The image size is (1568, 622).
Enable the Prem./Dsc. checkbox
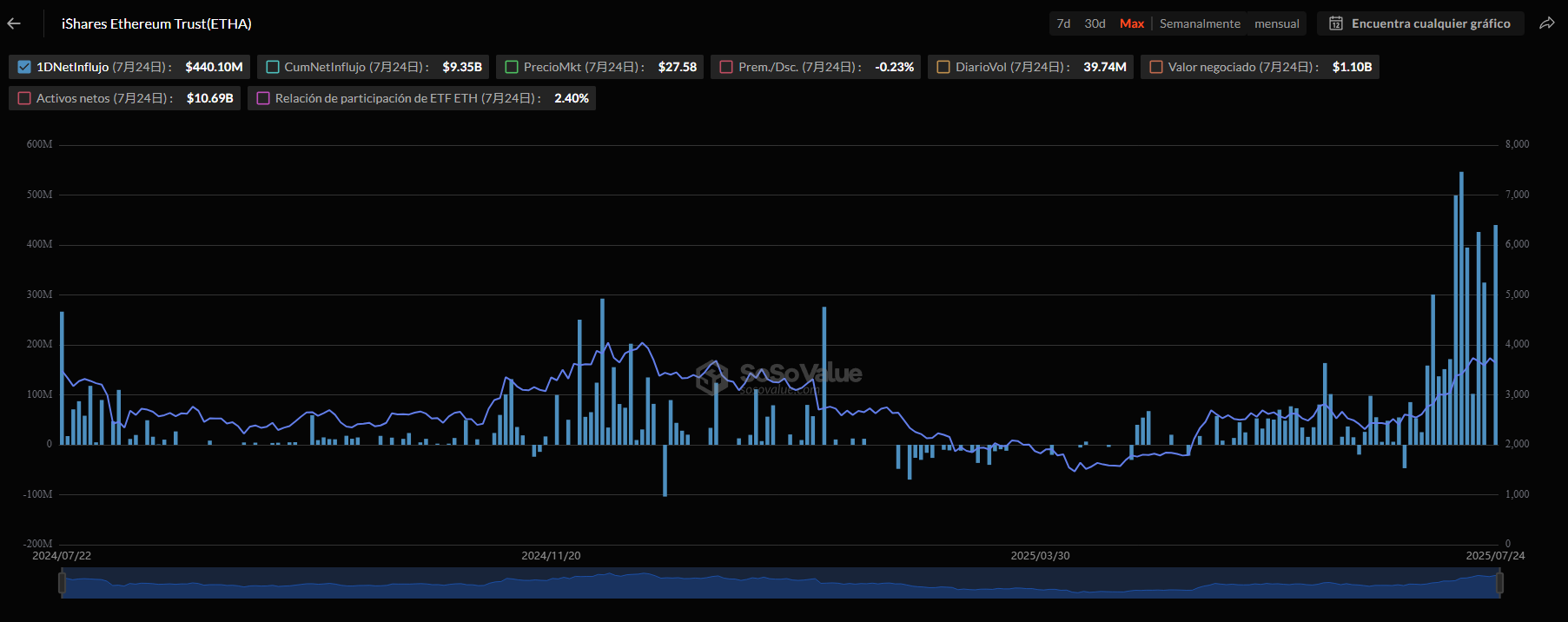(x=726, y=67)
